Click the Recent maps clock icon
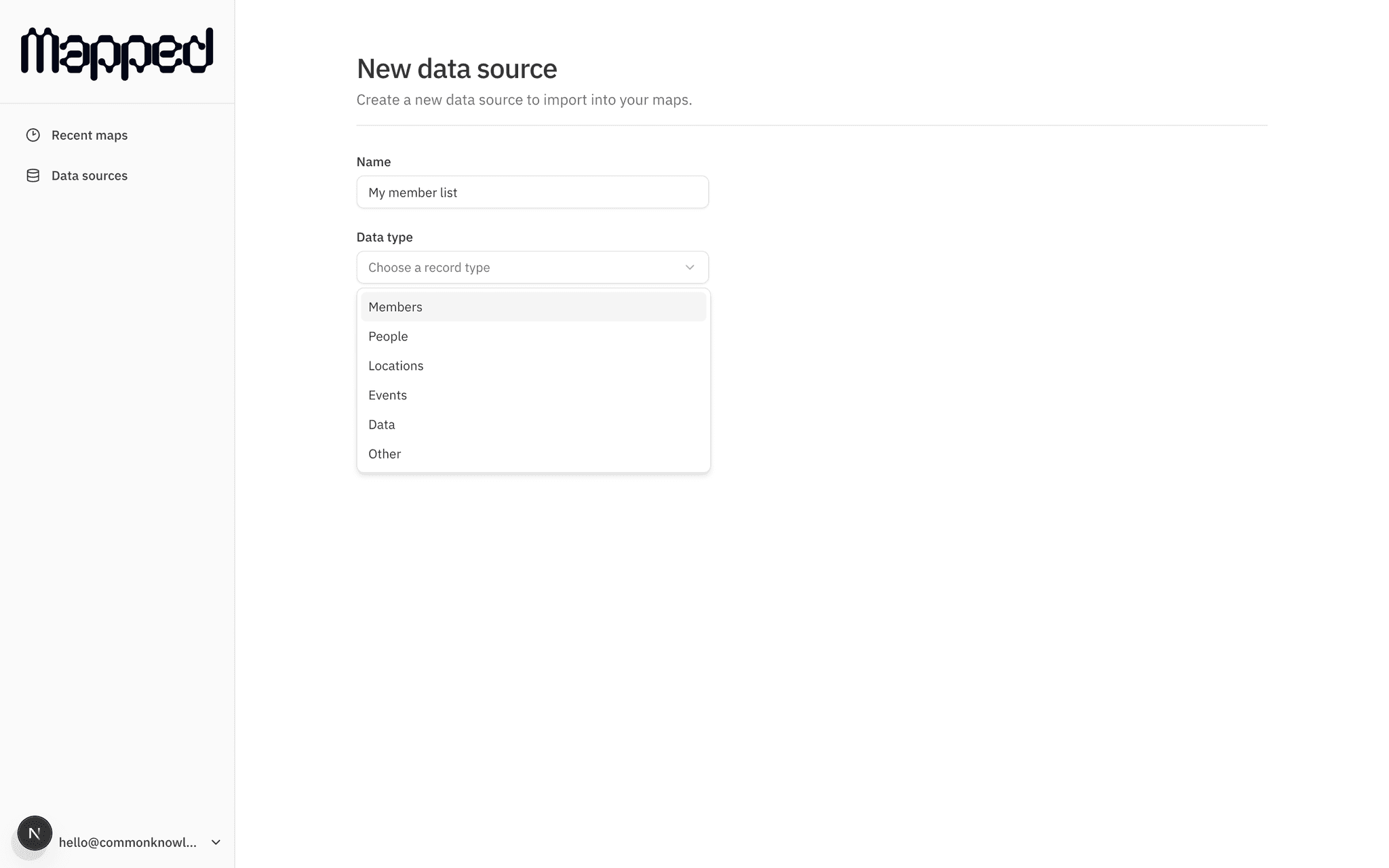 pyautogui.click(x=33, y=135)
